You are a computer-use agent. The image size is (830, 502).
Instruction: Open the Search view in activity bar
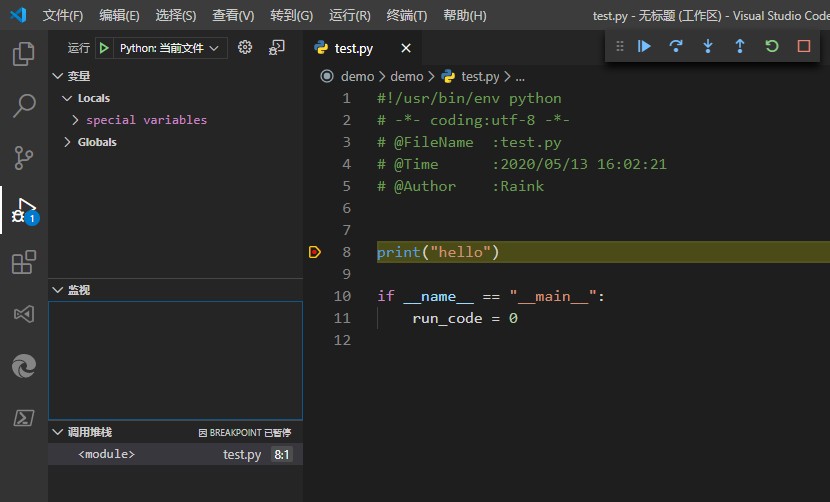[24, 105]
